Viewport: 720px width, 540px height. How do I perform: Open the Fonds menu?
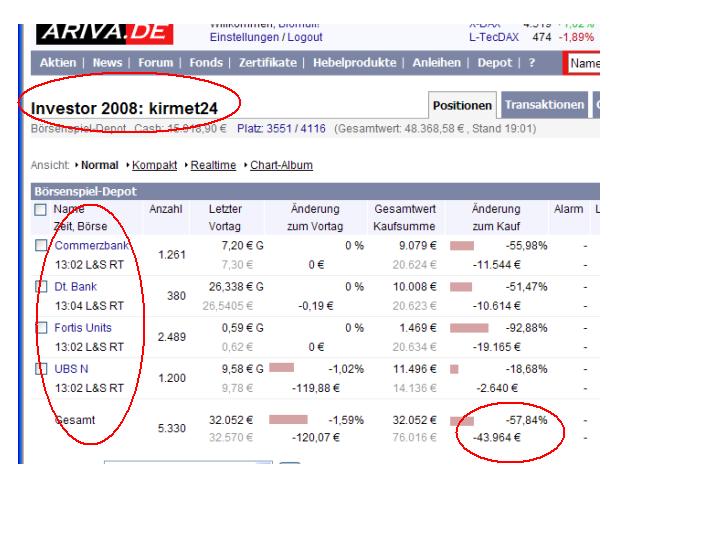206,63
